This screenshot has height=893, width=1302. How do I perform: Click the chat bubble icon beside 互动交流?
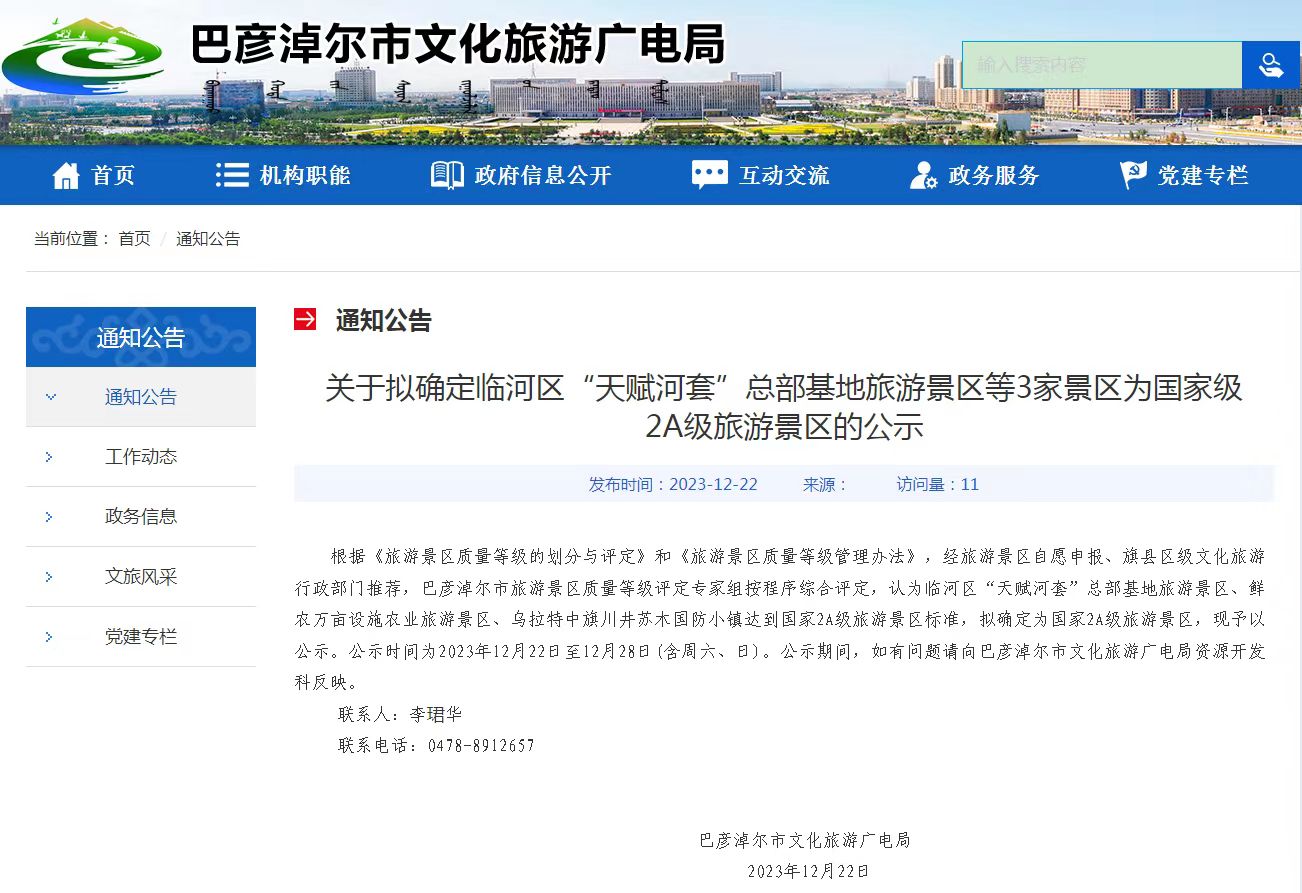709,175
